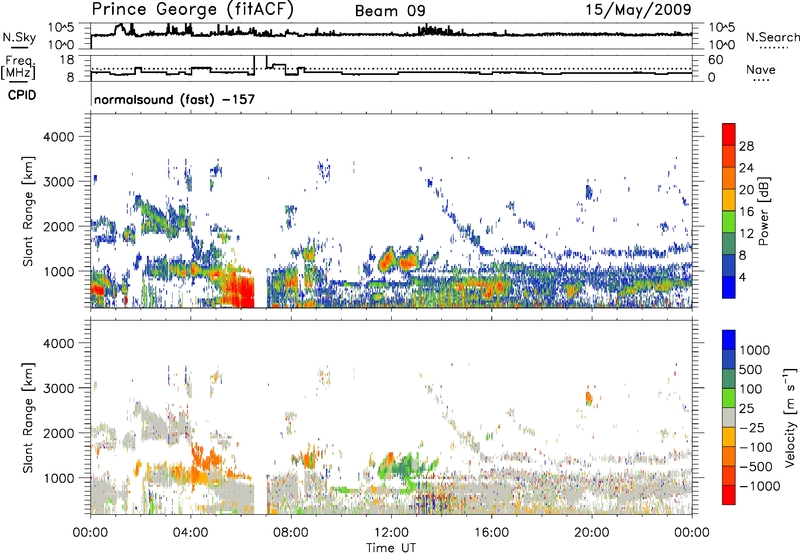Click the '-25' label on Velocity color bar
The image size is (800, 554).
pos(750,428)
